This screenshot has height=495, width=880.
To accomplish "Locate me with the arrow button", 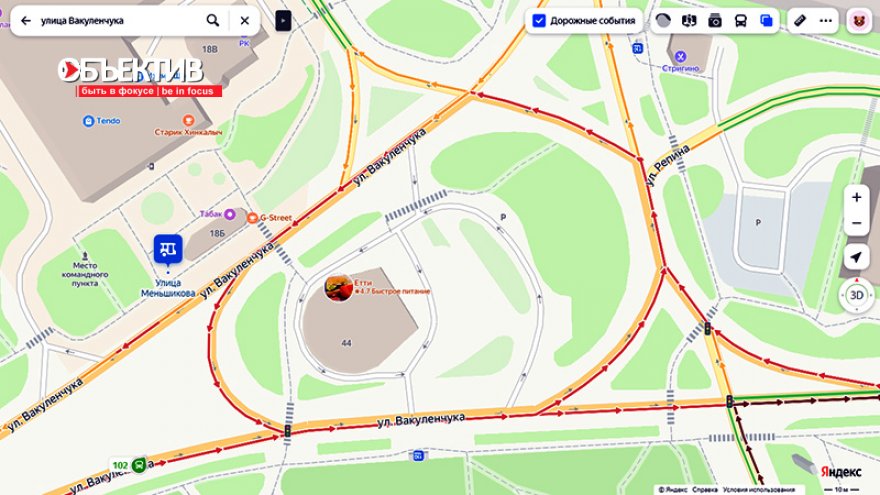I will tap(856, 257).
